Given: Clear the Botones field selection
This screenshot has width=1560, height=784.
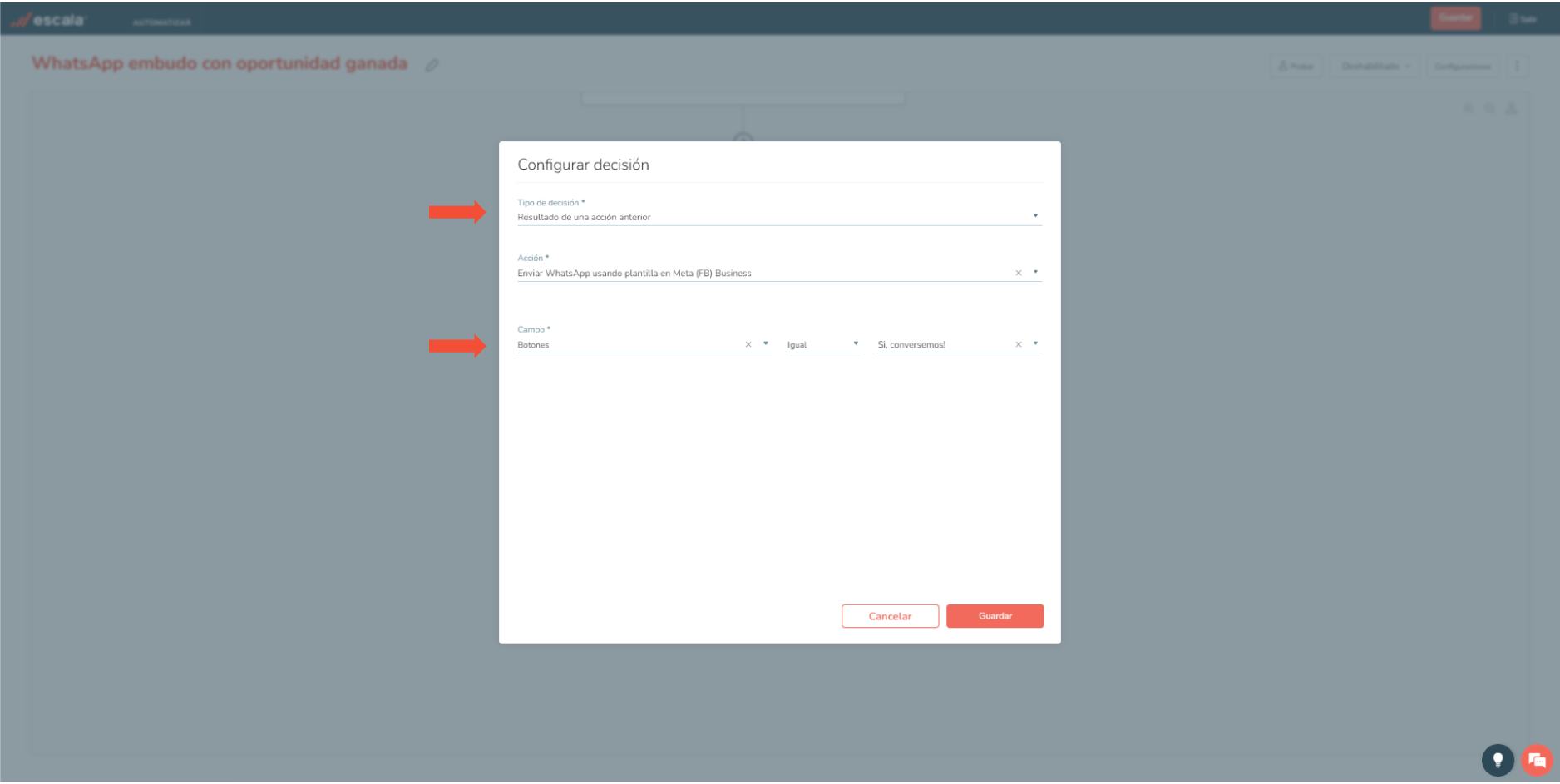Looking at the screenshot, I should click(x=748, y=344).
